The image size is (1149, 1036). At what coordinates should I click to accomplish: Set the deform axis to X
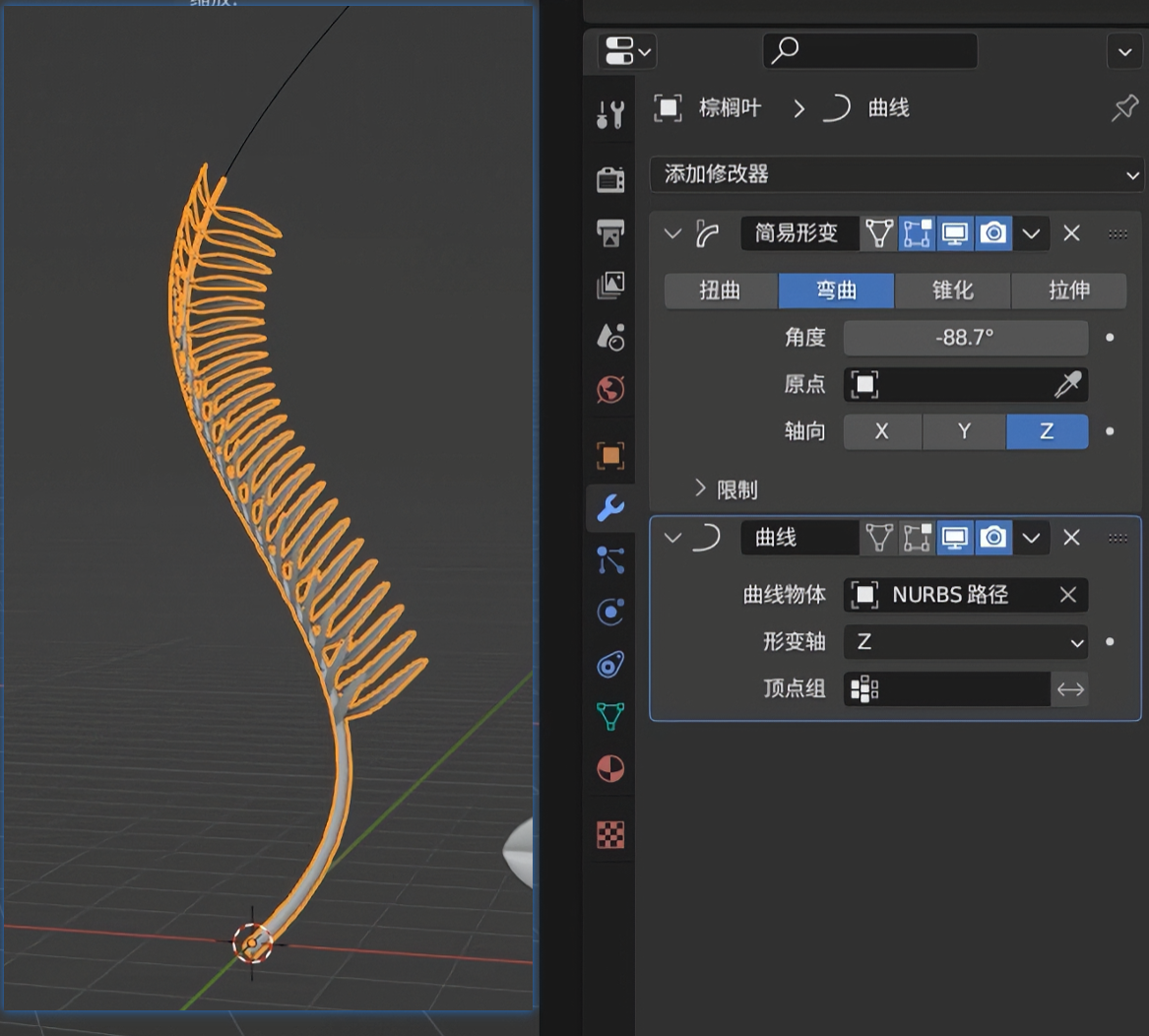(882, 431)
